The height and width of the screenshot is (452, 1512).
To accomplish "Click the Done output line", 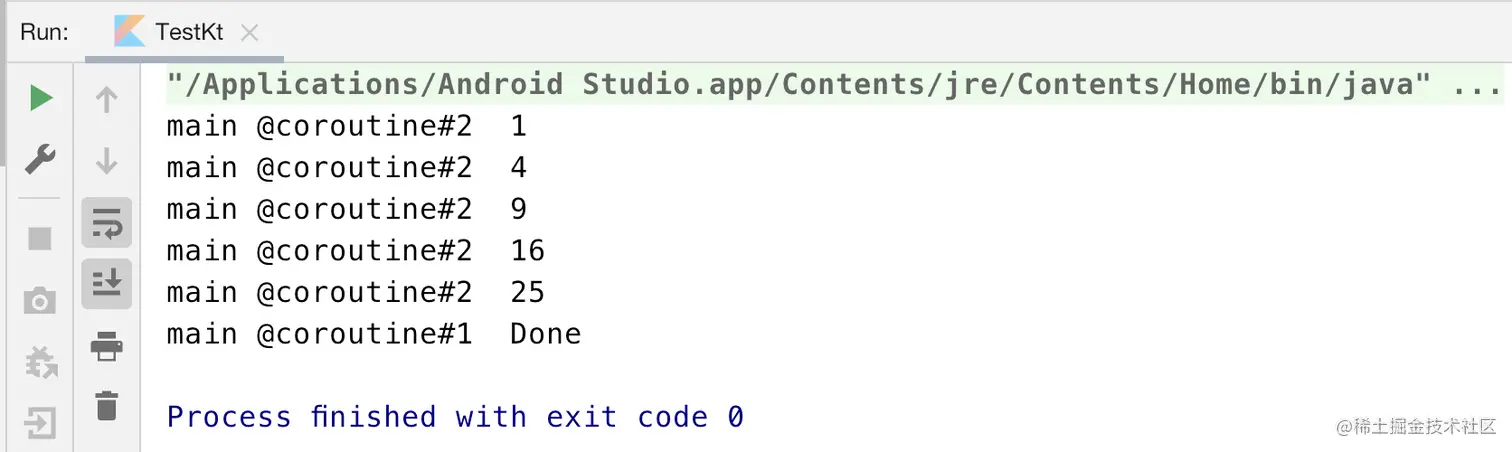I will pyautogui.click(x=374, y=333).
